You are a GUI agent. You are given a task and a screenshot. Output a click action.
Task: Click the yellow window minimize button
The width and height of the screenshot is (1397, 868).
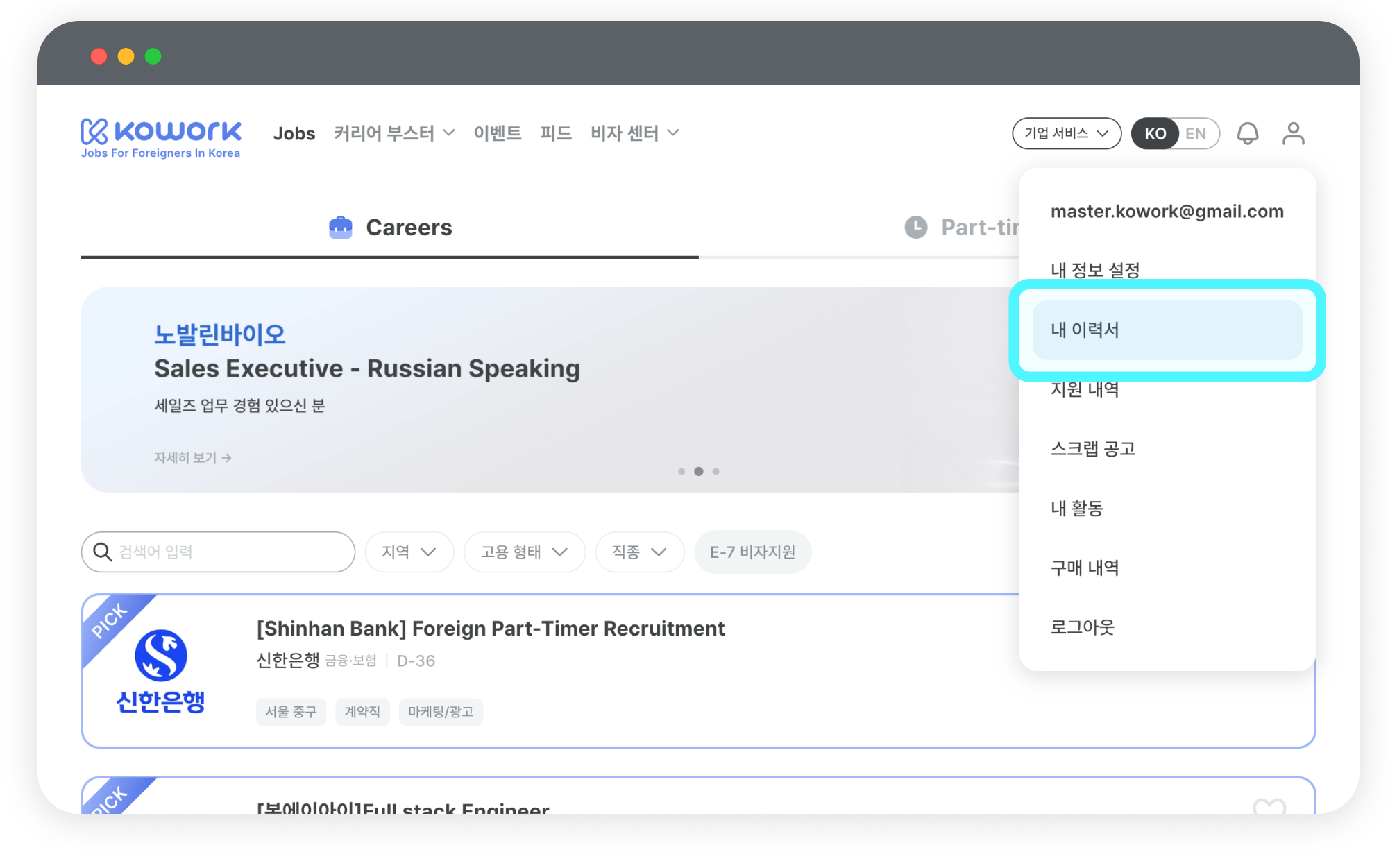(x=126, y=56)
